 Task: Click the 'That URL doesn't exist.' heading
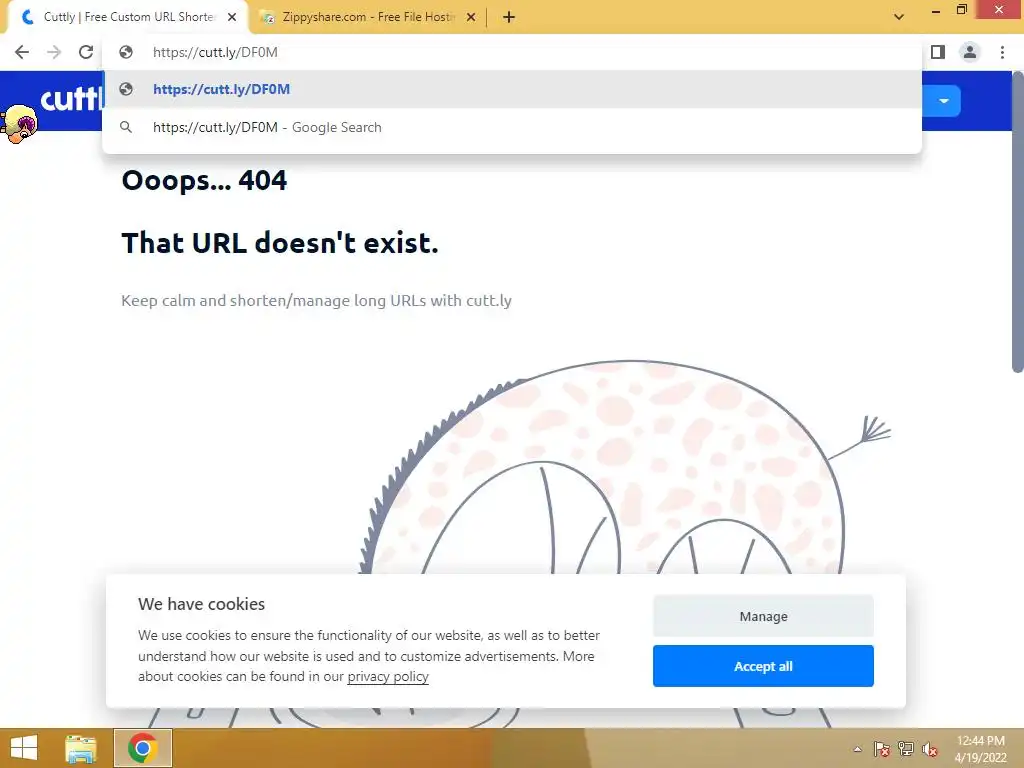click(x=280, y=243)
